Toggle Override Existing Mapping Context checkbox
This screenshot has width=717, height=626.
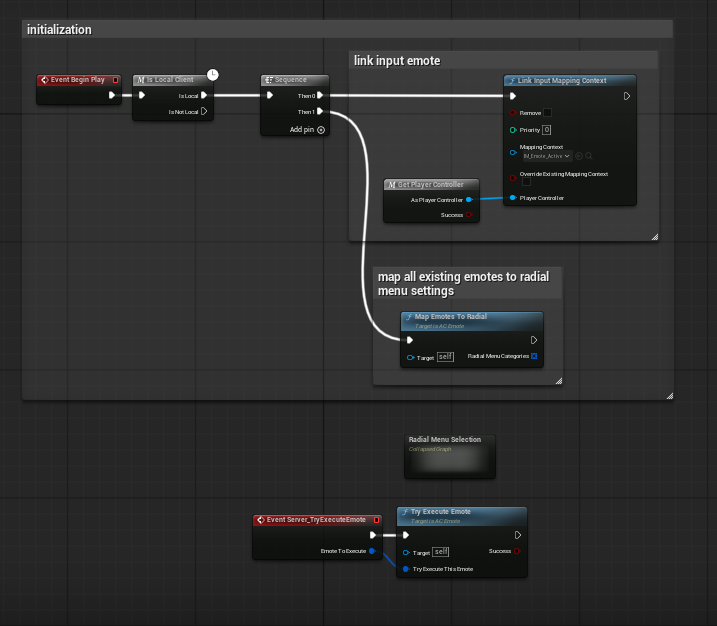[x=526, y=182]
